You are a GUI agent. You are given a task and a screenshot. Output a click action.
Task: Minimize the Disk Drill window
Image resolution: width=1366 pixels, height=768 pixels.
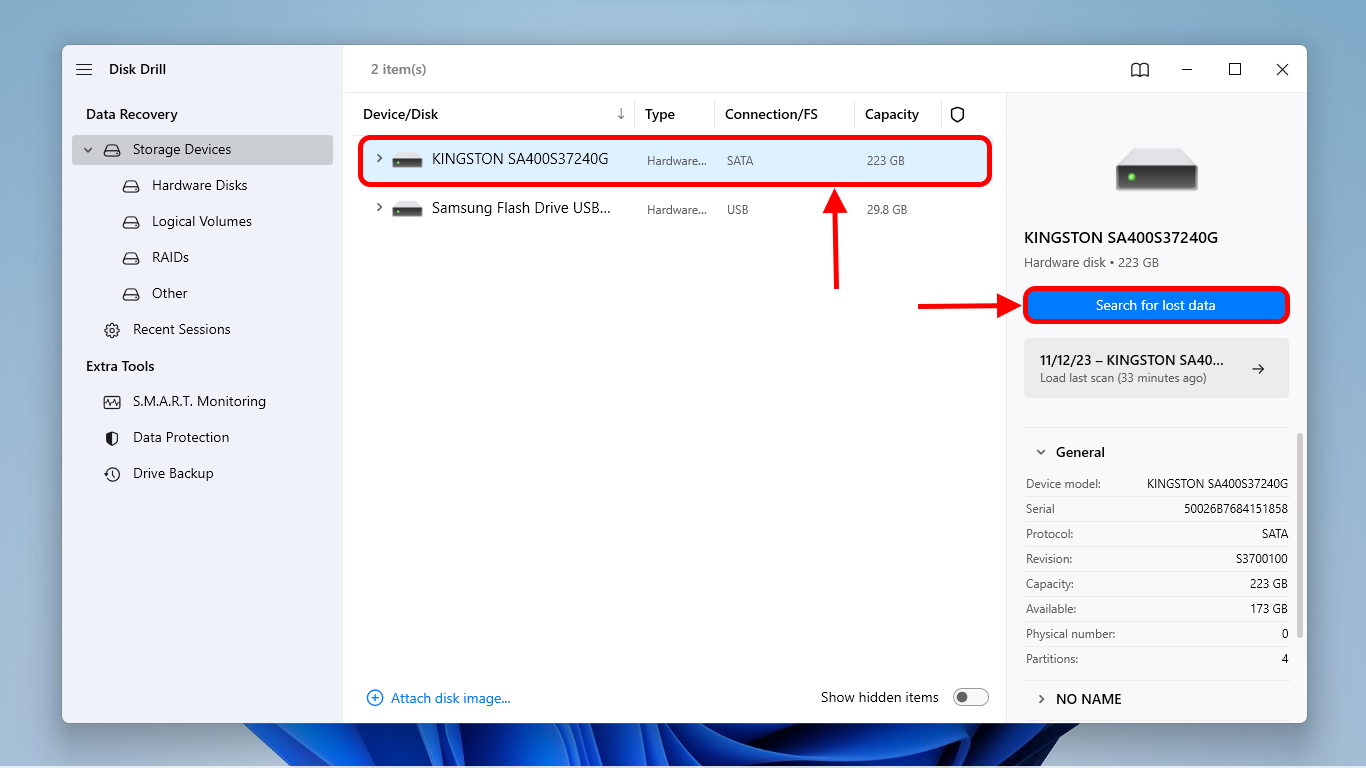(x=1187, y=69)
